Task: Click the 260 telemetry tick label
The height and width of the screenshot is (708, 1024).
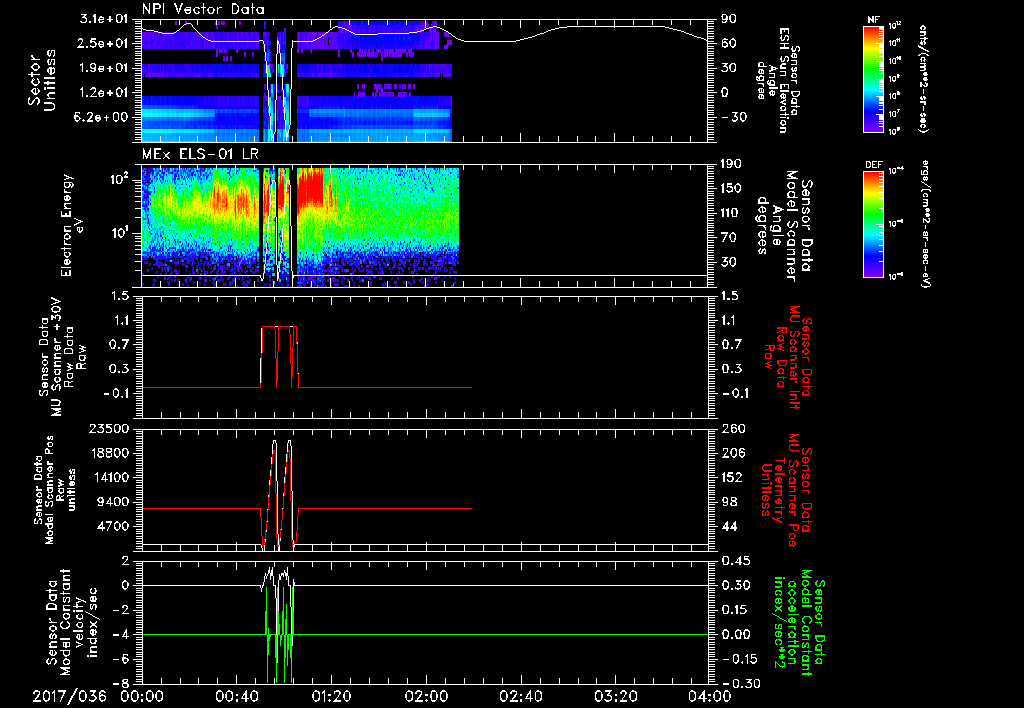Action: [731, 428]
